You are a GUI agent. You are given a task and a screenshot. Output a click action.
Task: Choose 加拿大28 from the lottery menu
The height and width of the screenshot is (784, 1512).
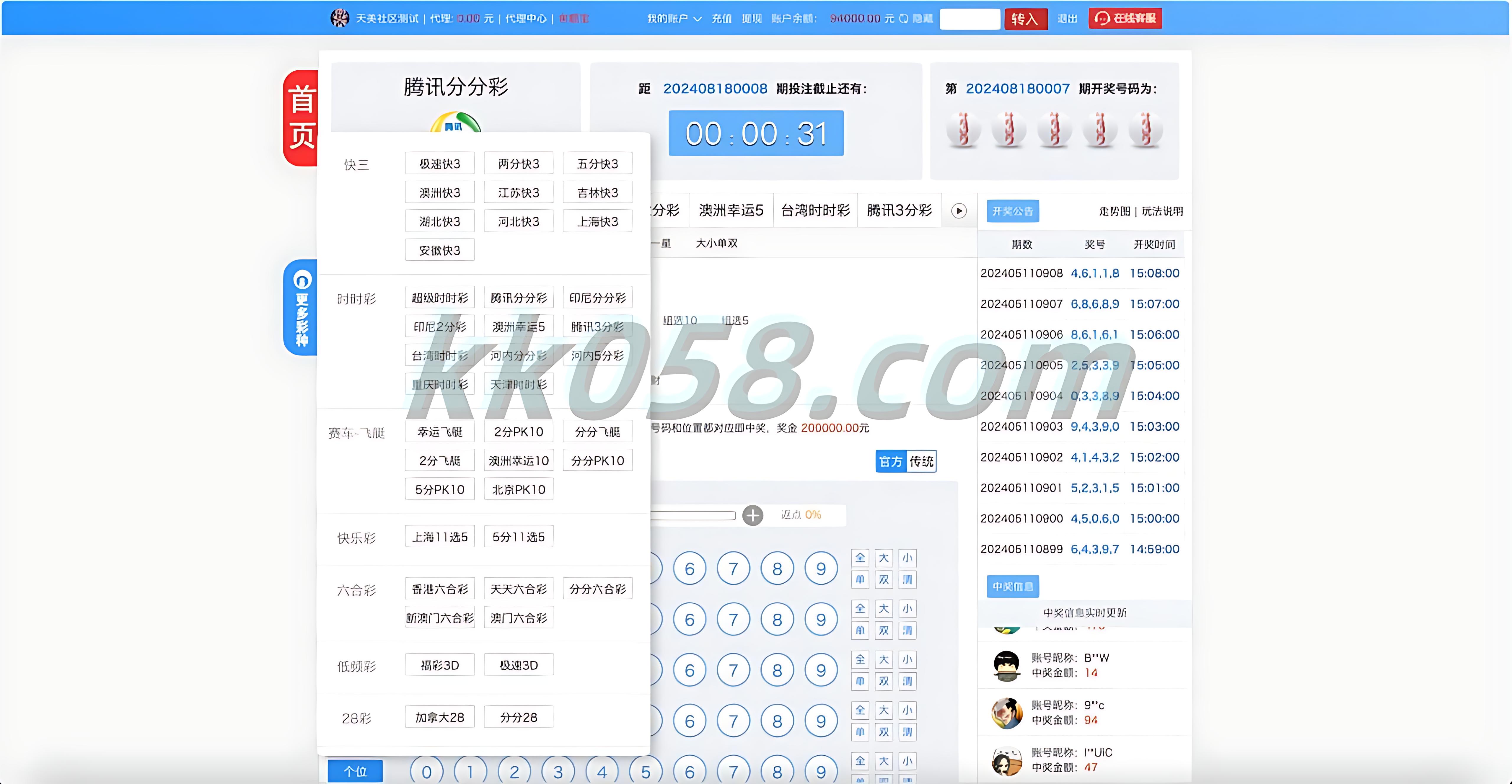pos(440,717)
